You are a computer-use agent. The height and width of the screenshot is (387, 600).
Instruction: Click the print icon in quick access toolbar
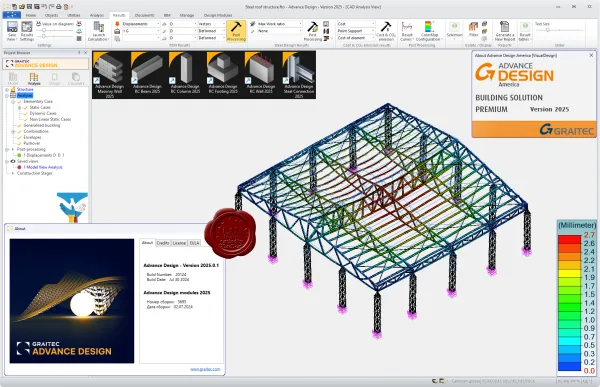click(x=59, y=7)
